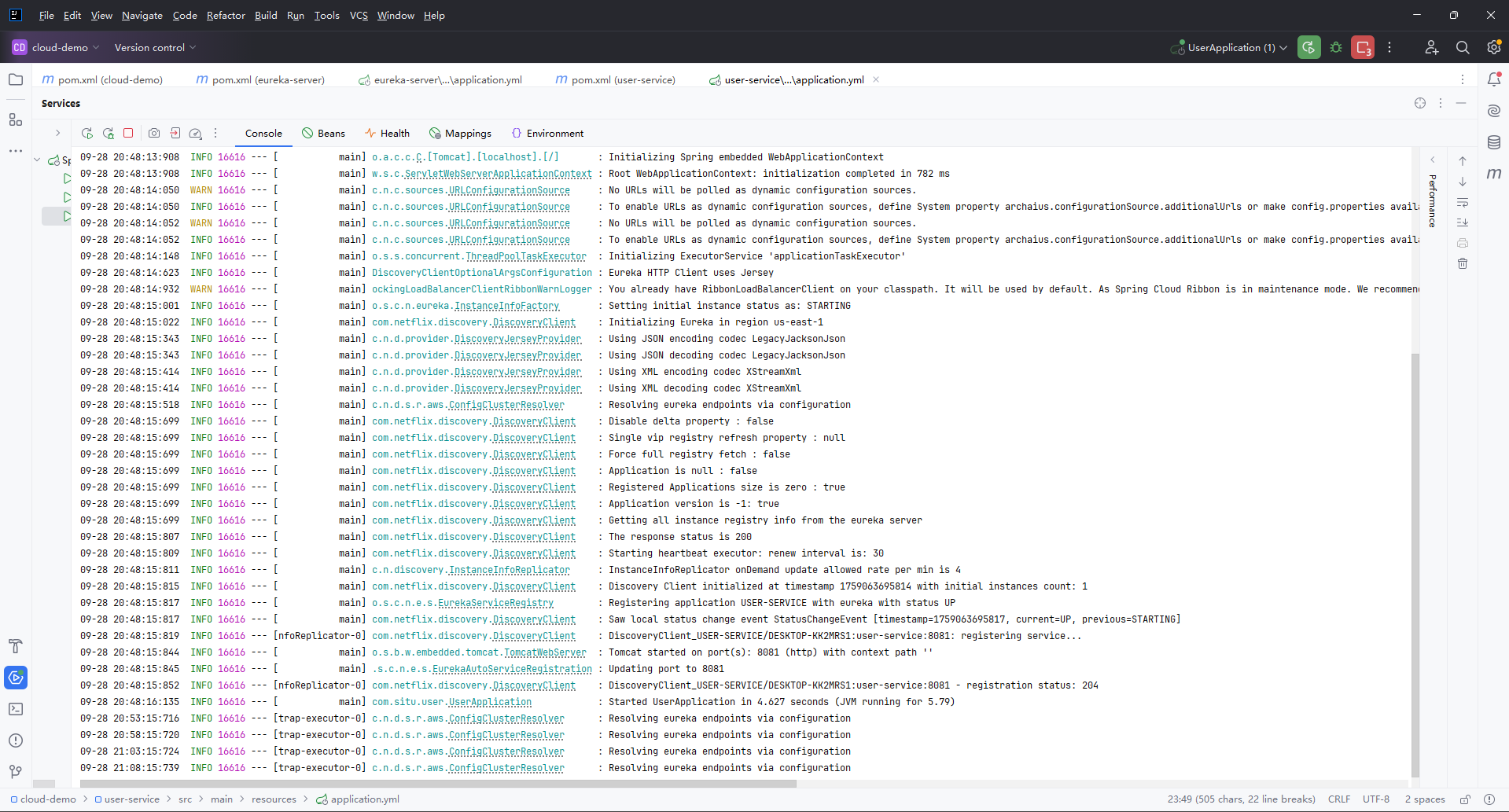Screen dimensions: 1509x812
Task: Open more actions in Services console toolbar
Action: [x=215, y=134]
